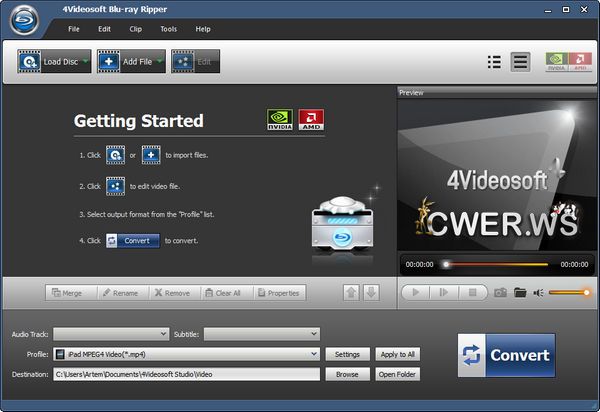Toggle NVIDIA/AMD acceleration indicator
The height and width of the screenshot is (412, 600).
coord(567,62)
